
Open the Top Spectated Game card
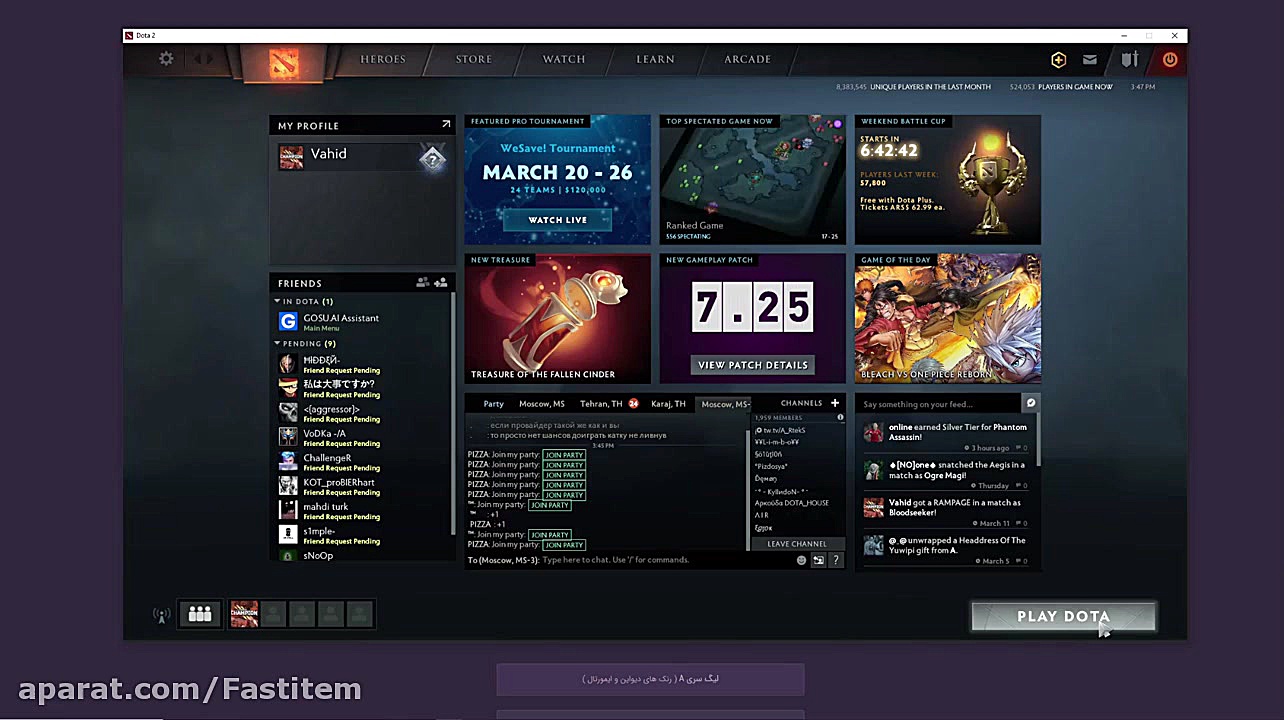[x=753, y=180]
